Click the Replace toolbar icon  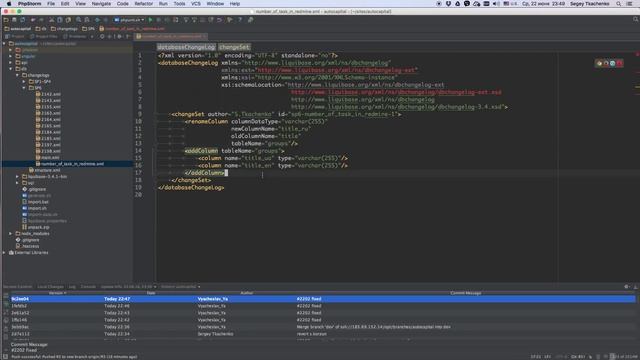pos(87,20)
